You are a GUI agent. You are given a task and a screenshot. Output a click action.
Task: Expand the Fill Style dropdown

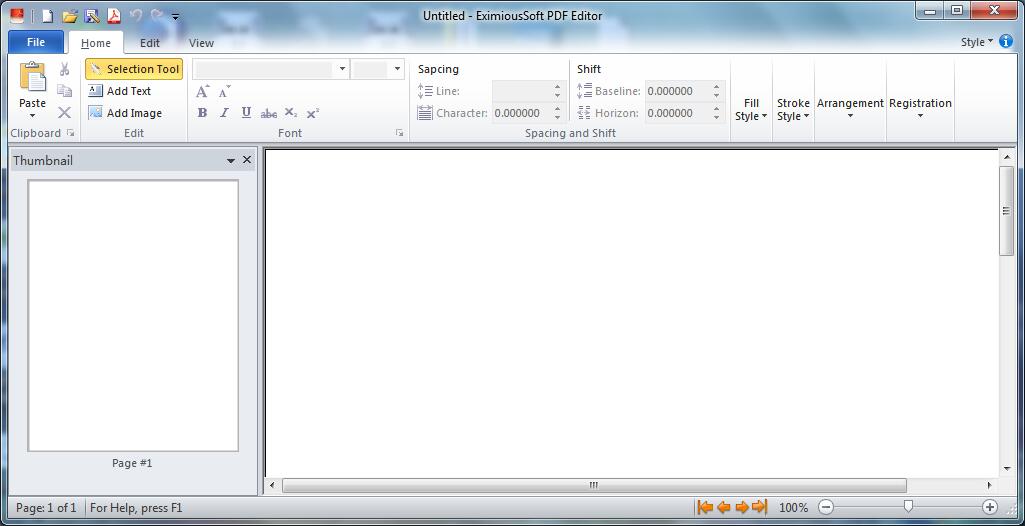[x=751, y=110]
